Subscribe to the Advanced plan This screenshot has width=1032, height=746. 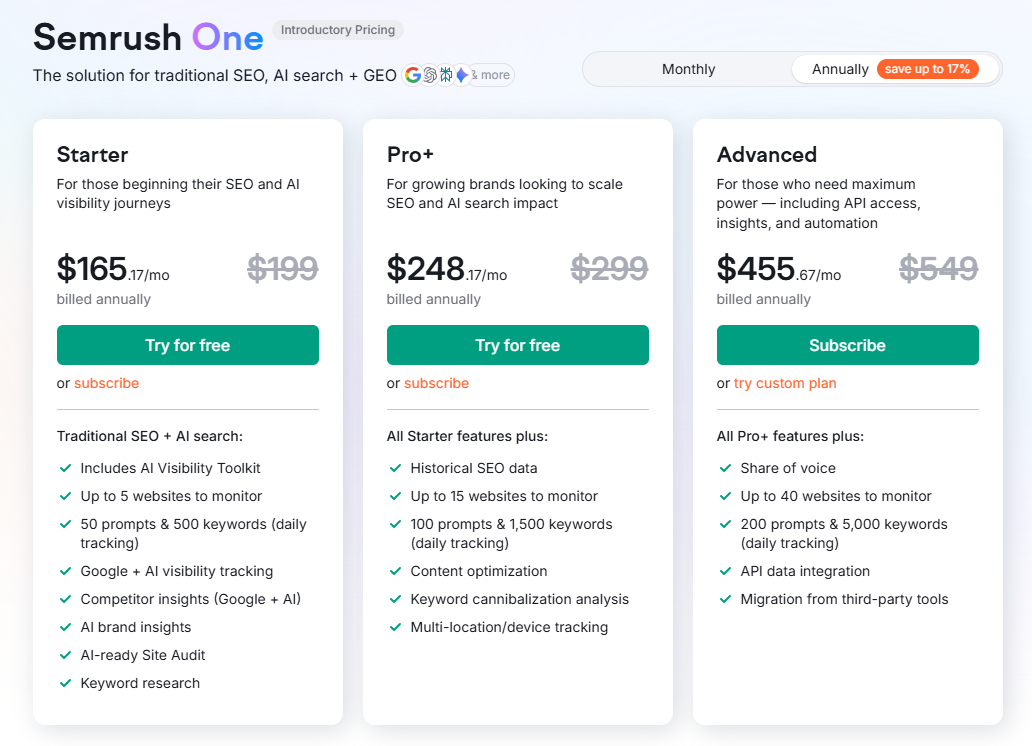coord(848,345)
